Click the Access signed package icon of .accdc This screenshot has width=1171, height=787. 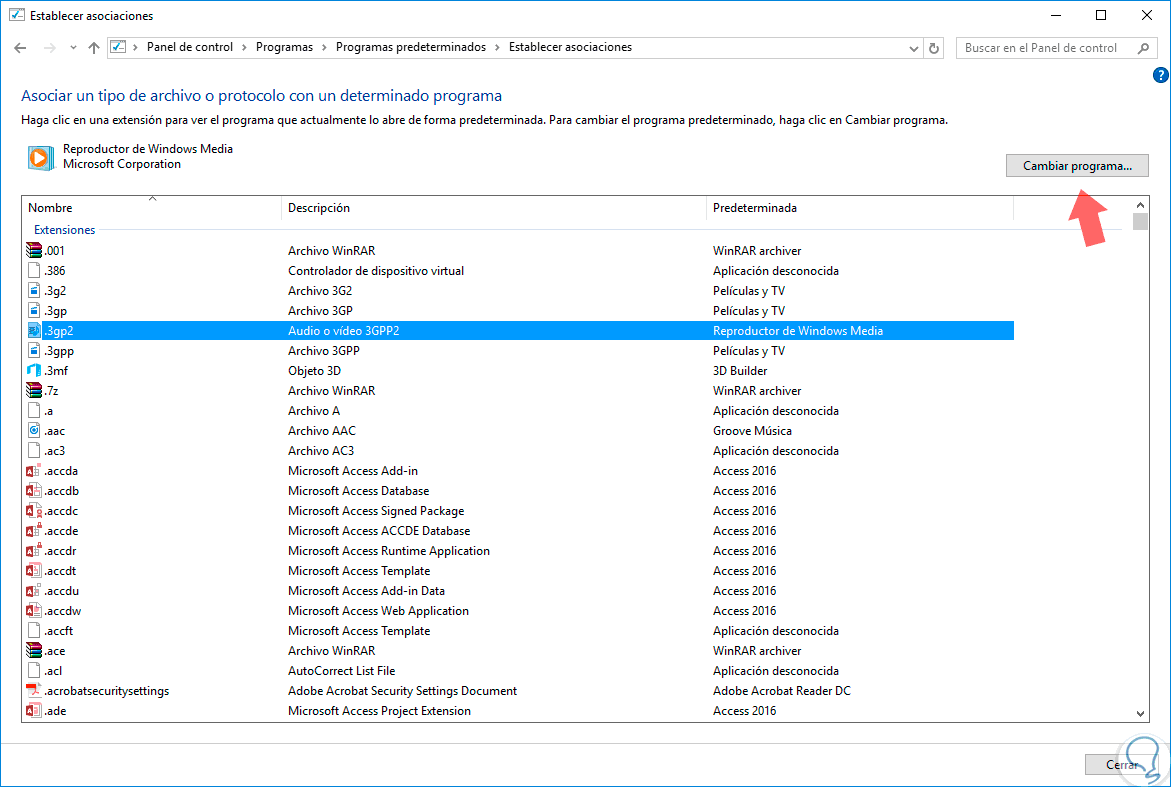tap(34, 511)
